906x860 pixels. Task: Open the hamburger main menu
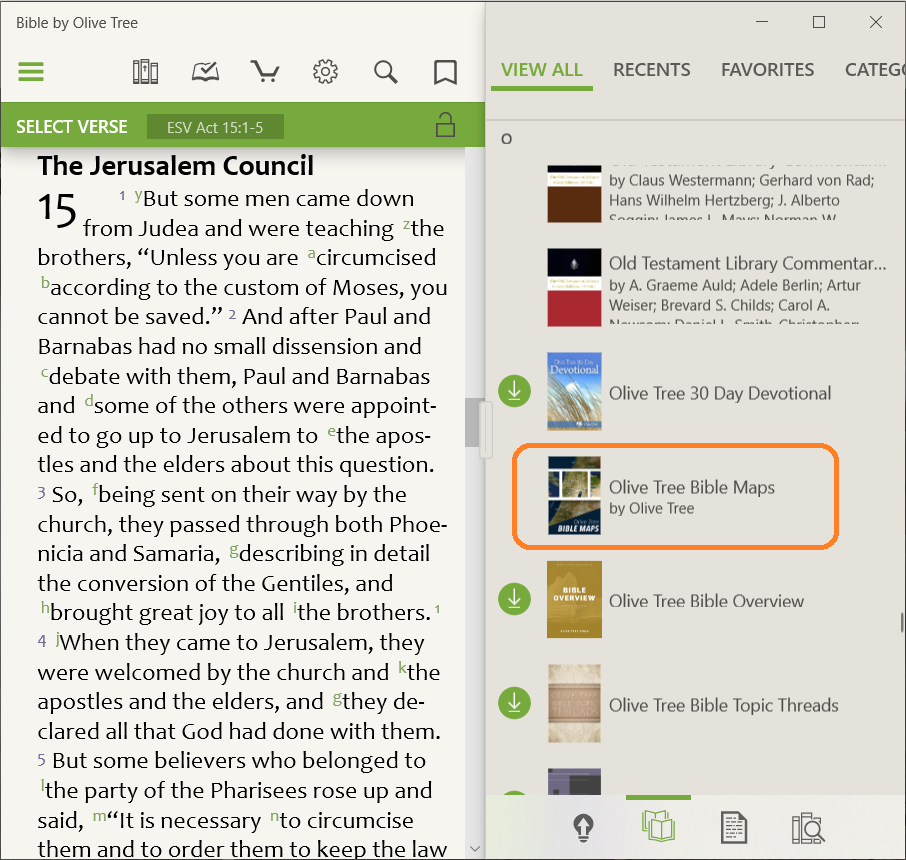31,72
